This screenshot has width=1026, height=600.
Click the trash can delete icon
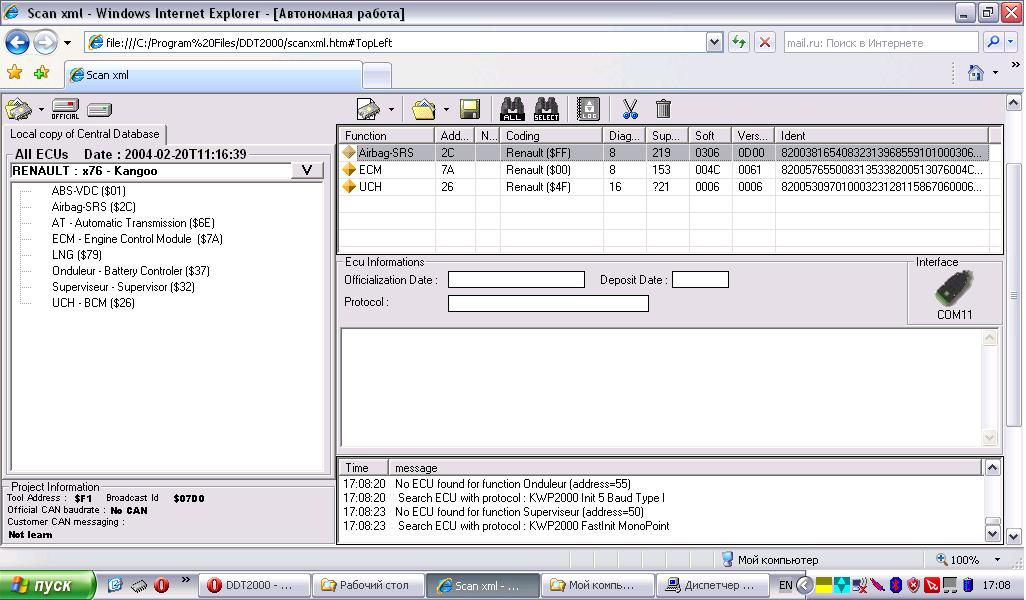[663, 109]
